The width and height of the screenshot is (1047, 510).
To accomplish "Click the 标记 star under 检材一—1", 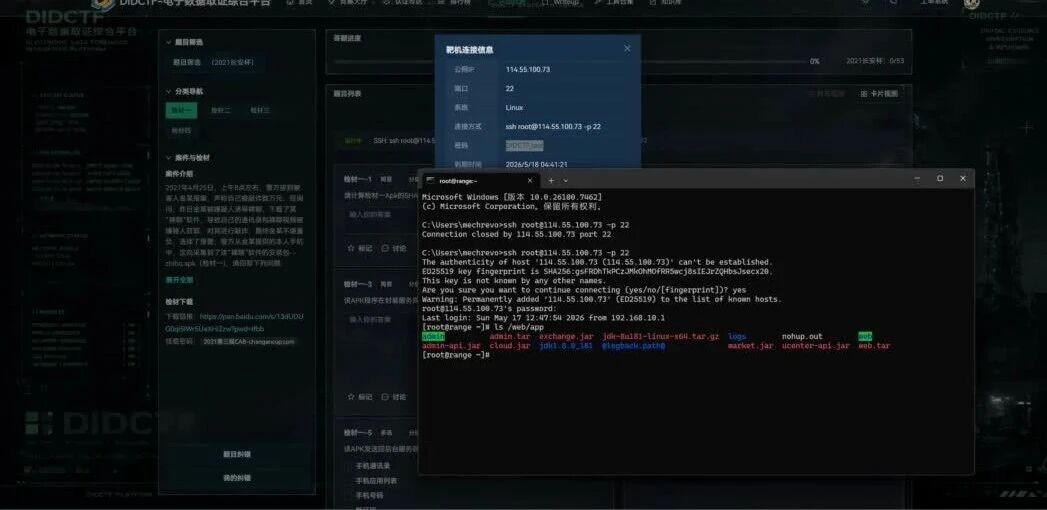I will [359, 248].
